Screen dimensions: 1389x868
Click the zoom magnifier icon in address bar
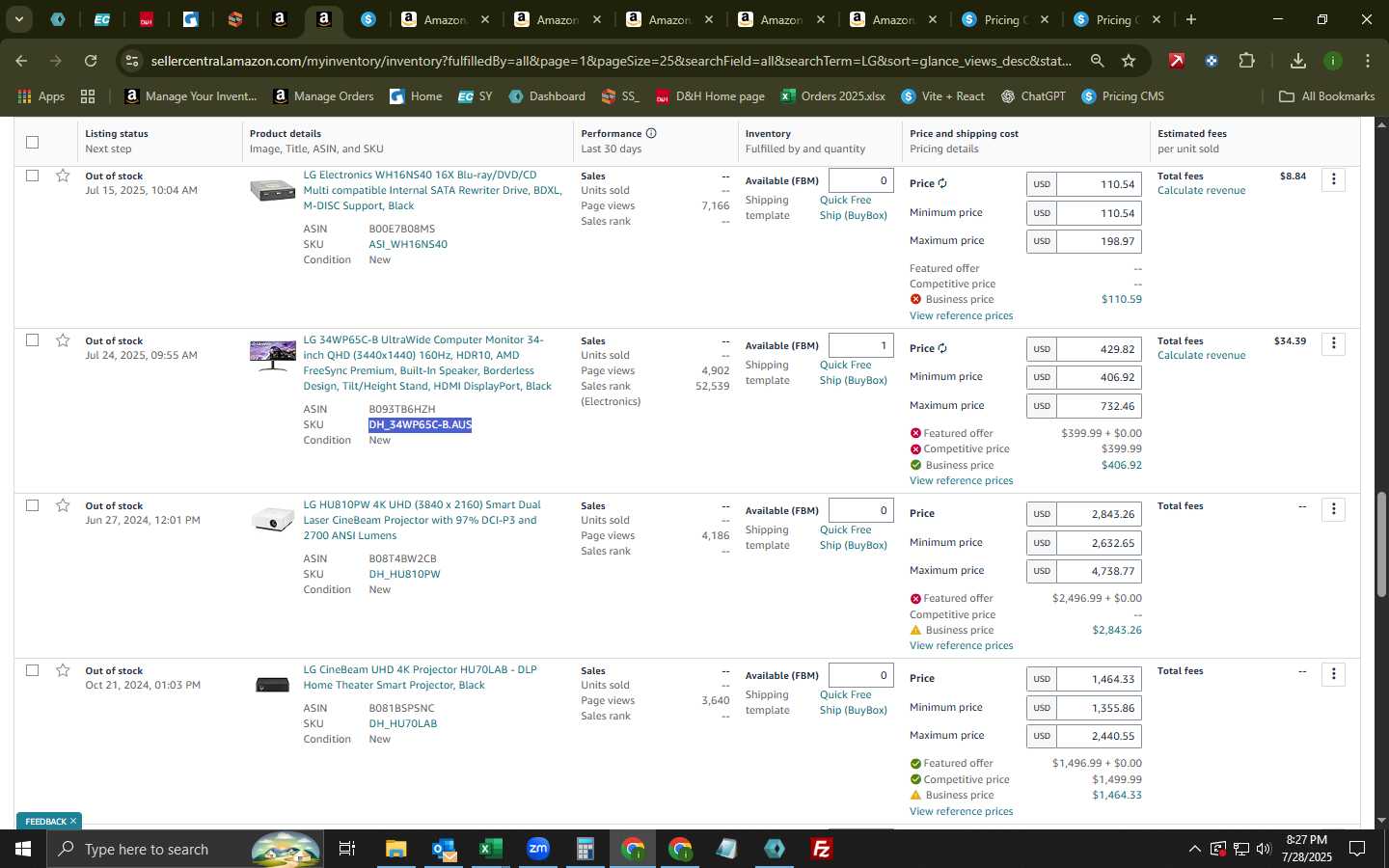1098,61
